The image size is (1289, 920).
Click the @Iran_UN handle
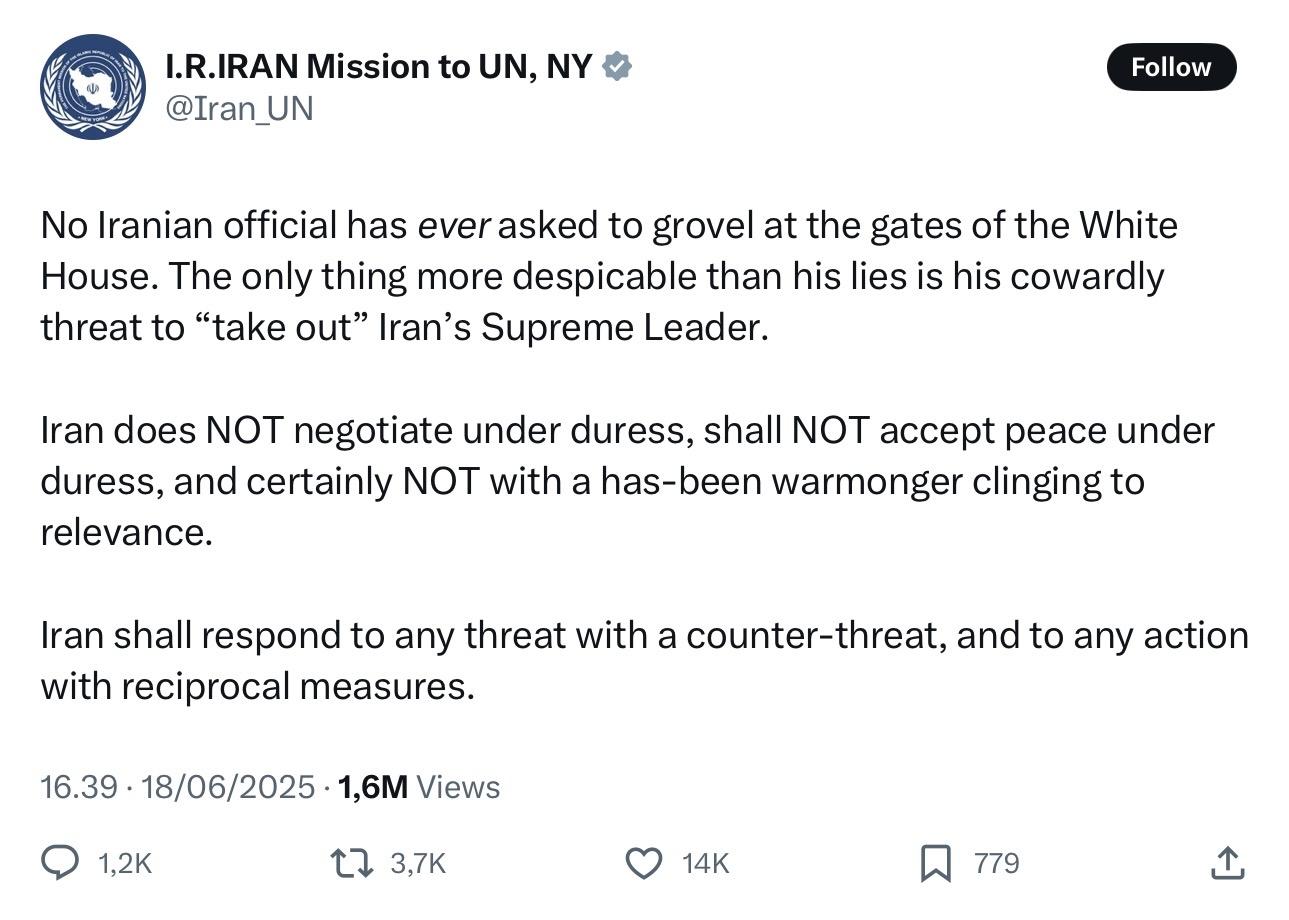point(239,108)
